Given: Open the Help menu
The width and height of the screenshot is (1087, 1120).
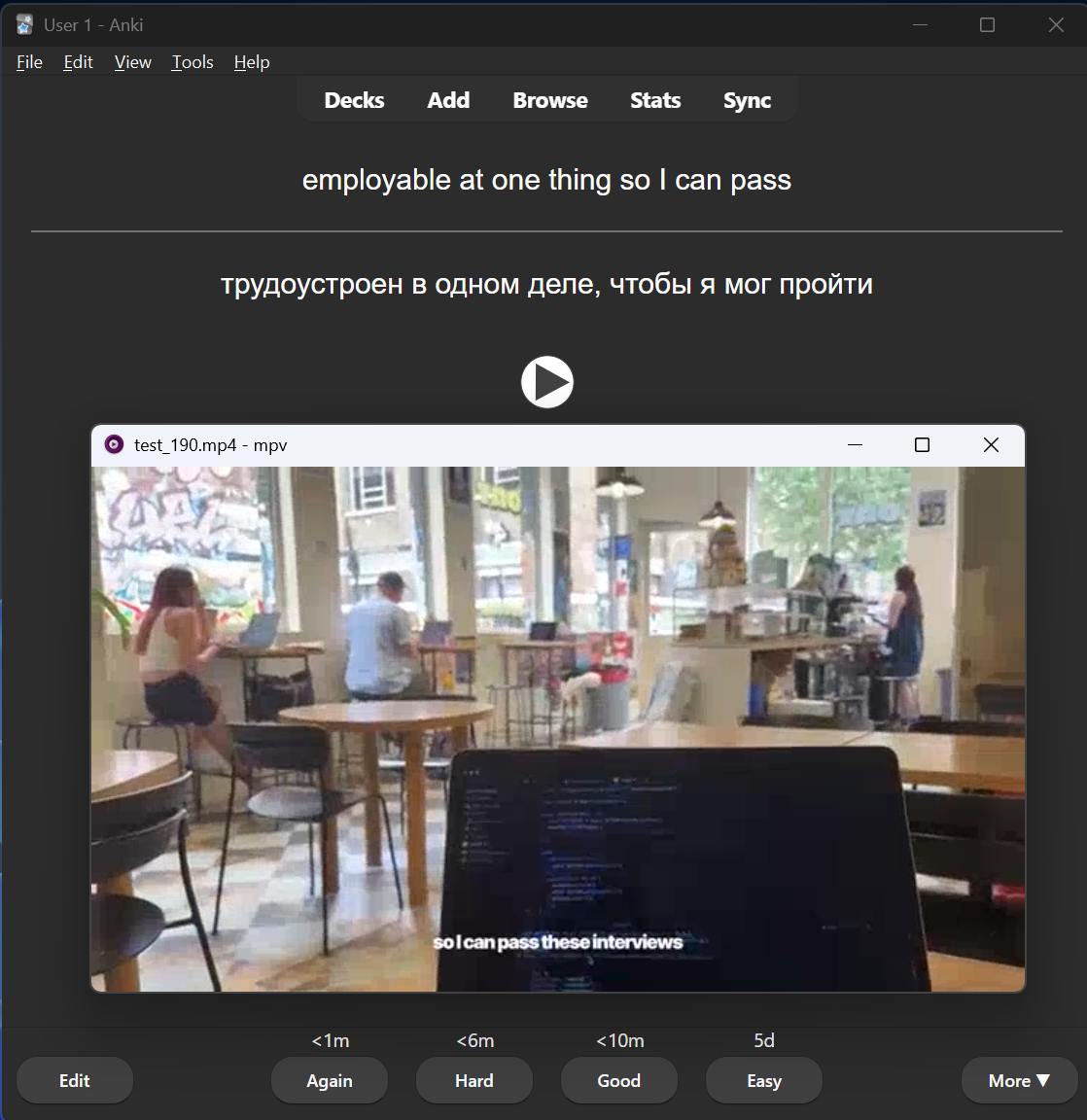Looking at the screenshot, I should coord(252,62).
